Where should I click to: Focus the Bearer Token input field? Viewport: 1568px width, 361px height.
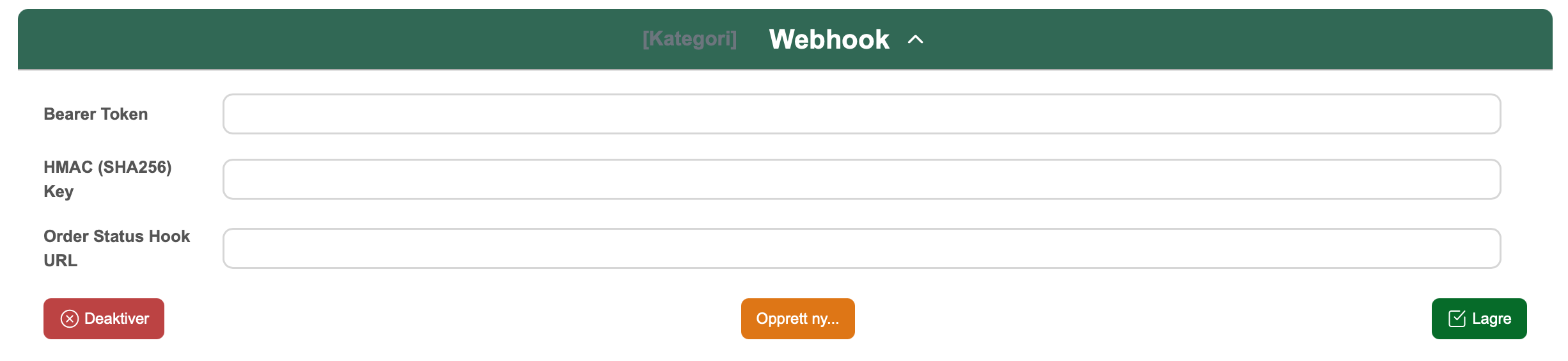point(861,114)
